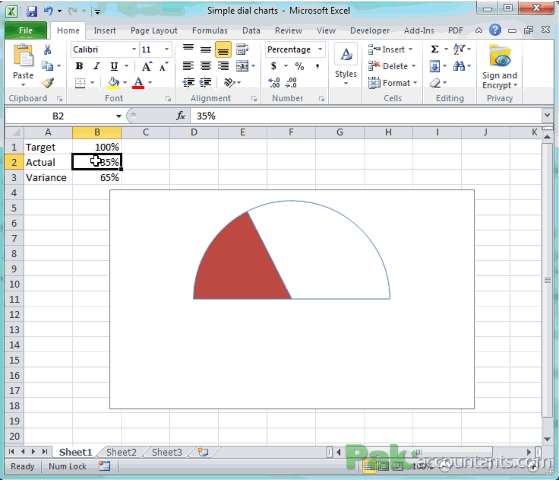Switch to the Insert ribbon tab
Image resolution: width=559 pixels, height=480 pixels.
pyautogui.click(x=105, y=31)
